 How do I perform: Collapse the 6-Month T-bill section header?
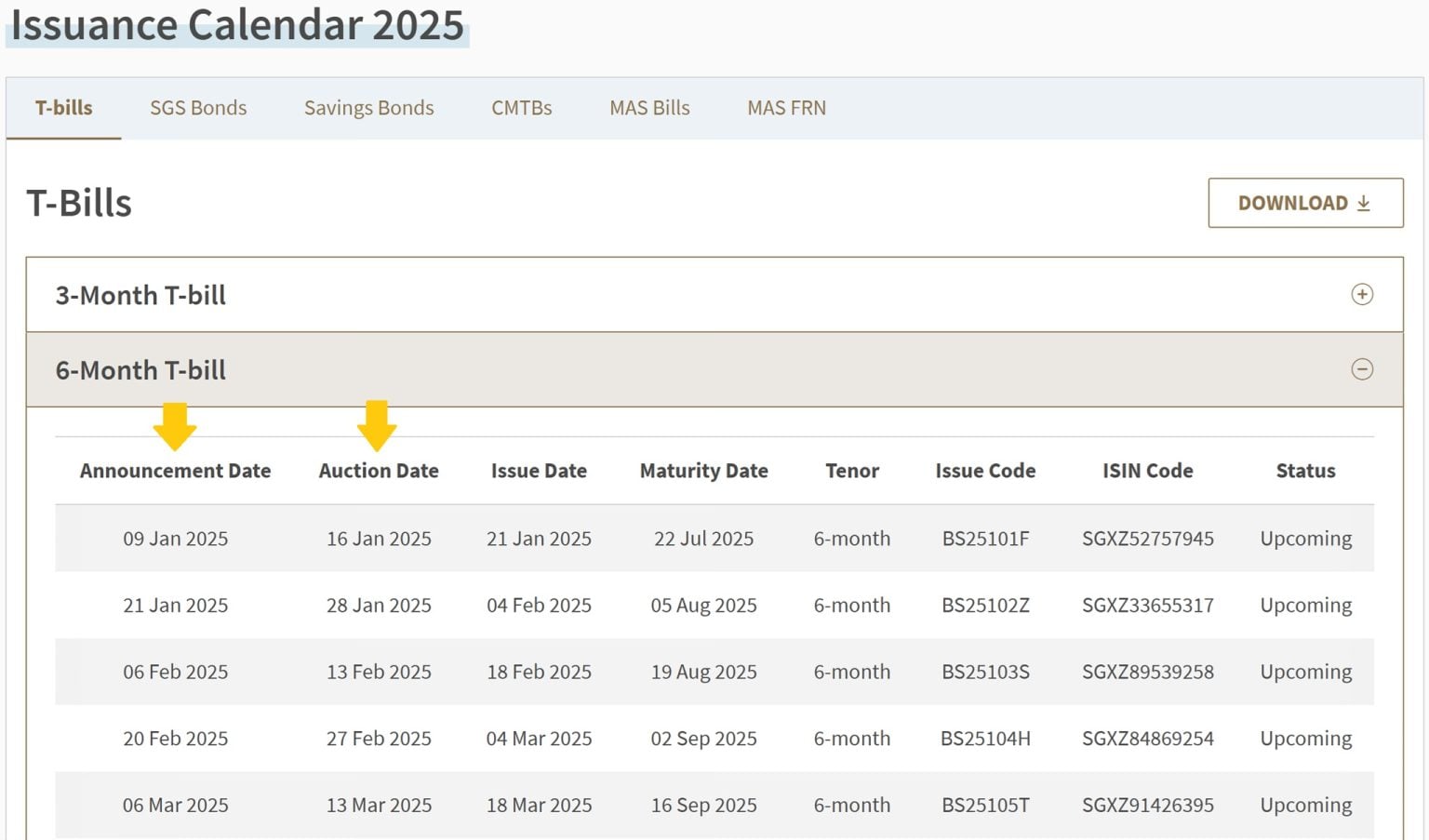point(140,370)
